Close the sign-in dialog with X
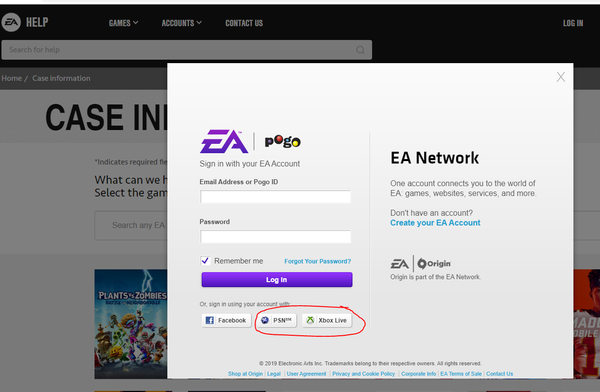Screen dimensions: 600x392 (561, 77)
